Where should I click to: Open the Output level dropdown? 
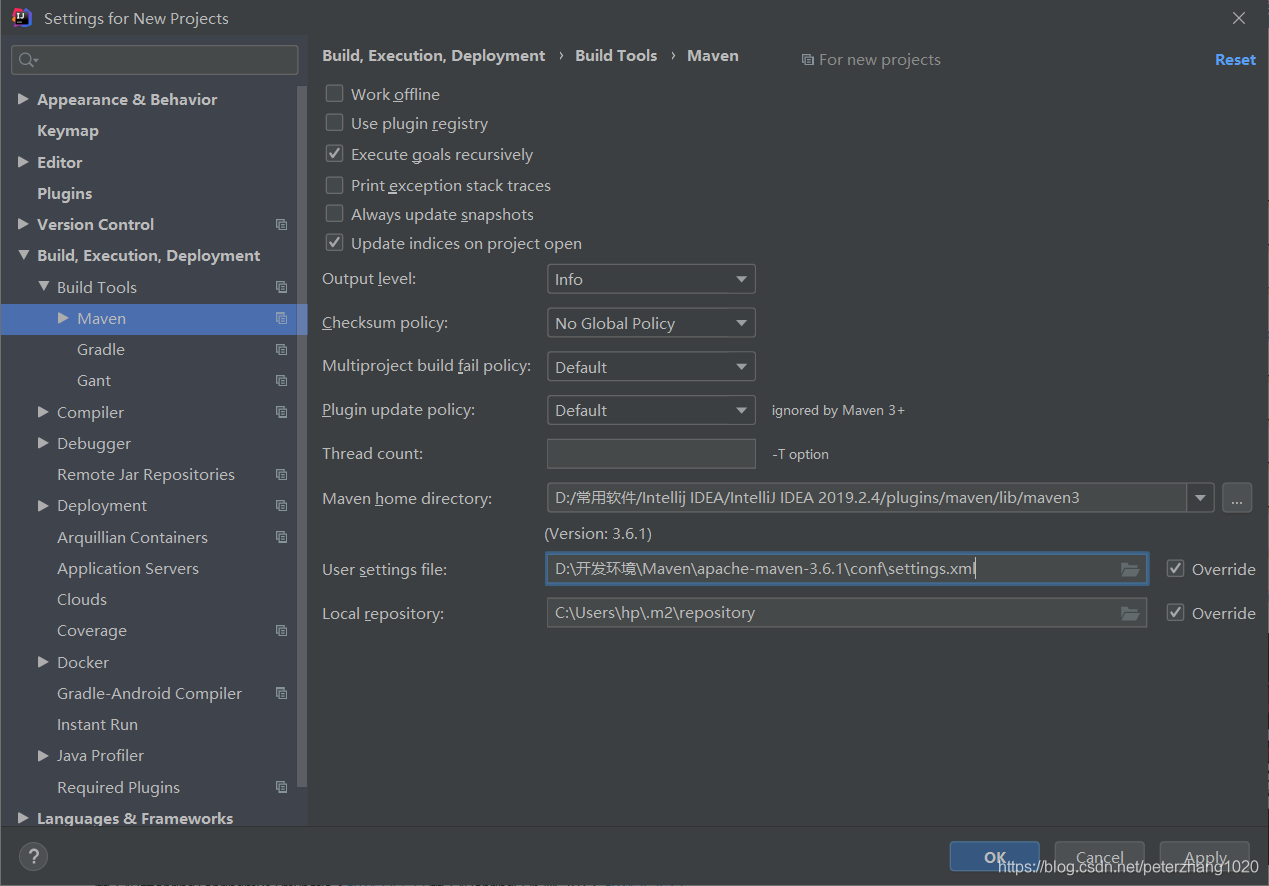tap(651, 279)
